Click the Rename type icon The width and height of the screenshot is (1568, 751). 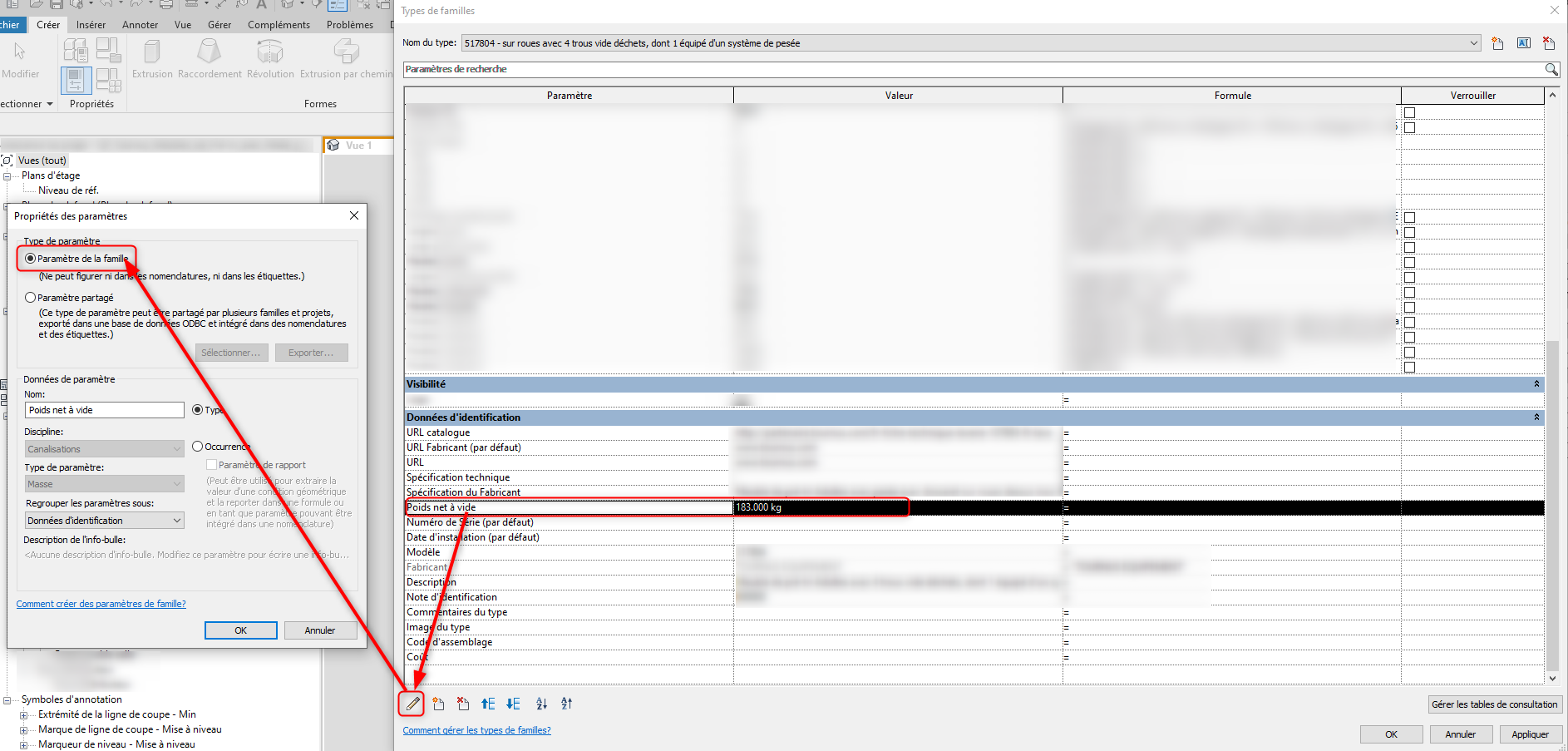pos(1523,43)
